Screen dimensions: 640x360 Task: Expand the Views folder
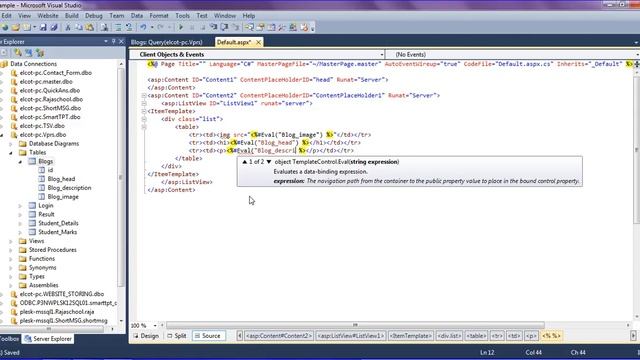(x=11, y=241)
